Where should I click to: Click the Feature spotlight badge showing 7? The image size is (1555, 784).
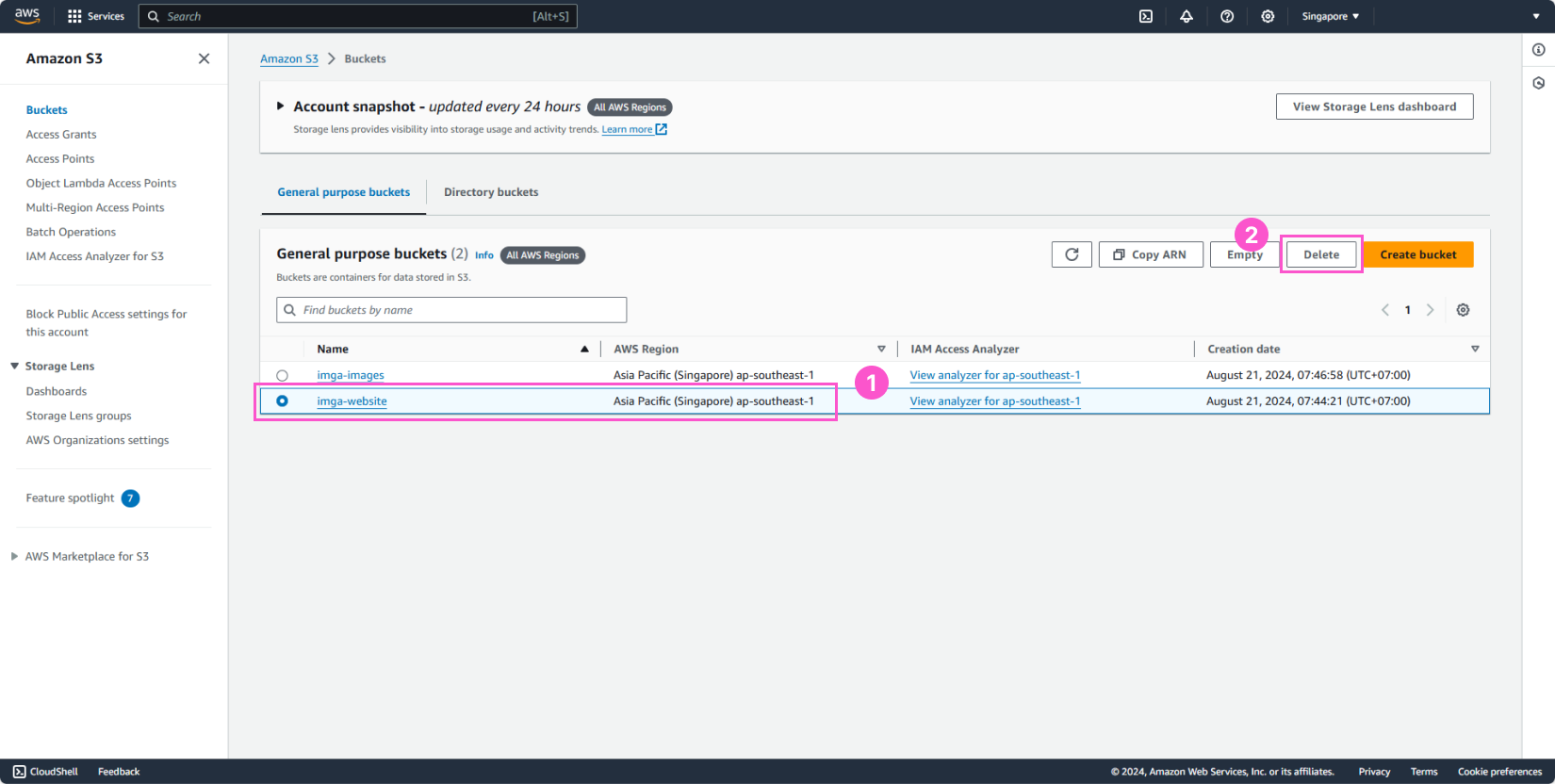point(131,498)
